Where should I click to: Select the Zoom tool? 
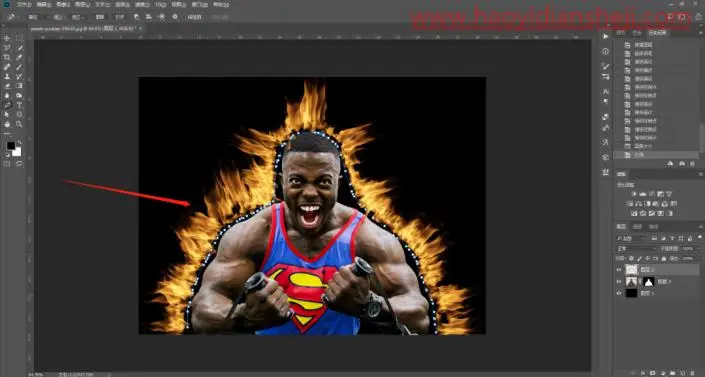click(19, 124)
